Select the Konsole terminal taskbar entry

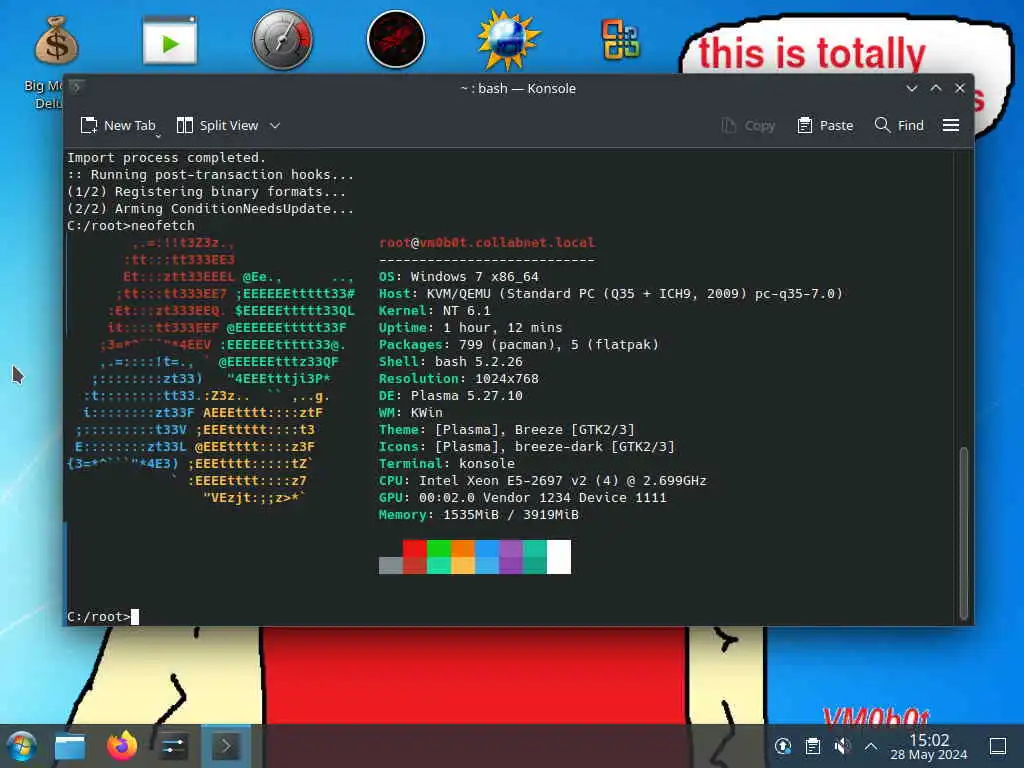[x=226, y=746]
